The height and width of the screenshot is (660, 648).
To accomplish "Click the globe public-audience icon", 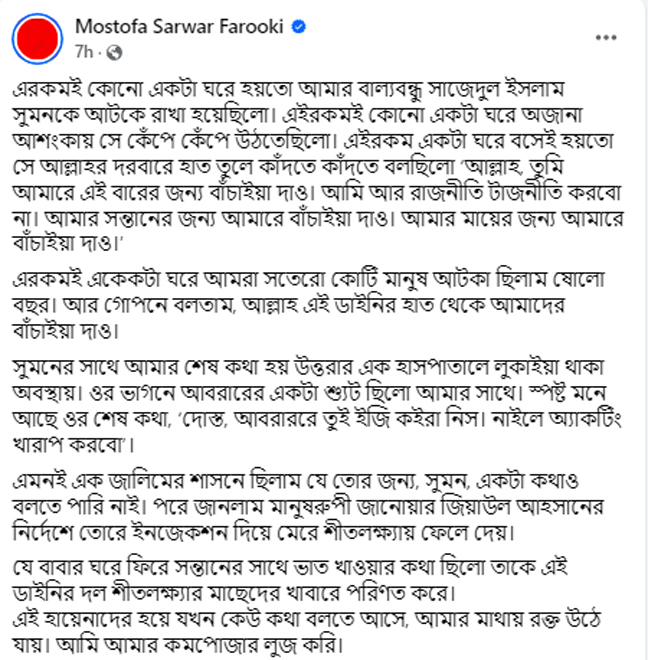I will coord(115,53).
